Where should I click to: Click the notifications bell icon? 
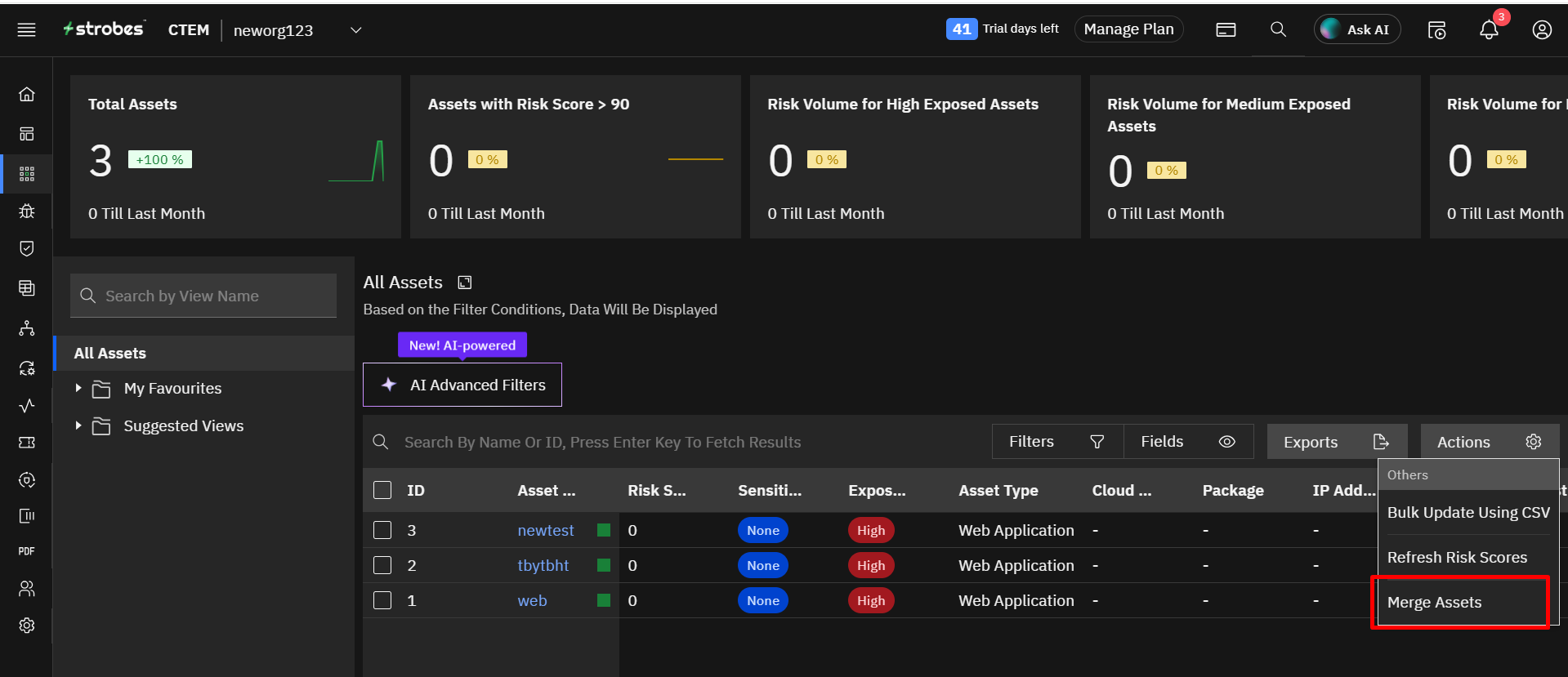pos(1489,30)
